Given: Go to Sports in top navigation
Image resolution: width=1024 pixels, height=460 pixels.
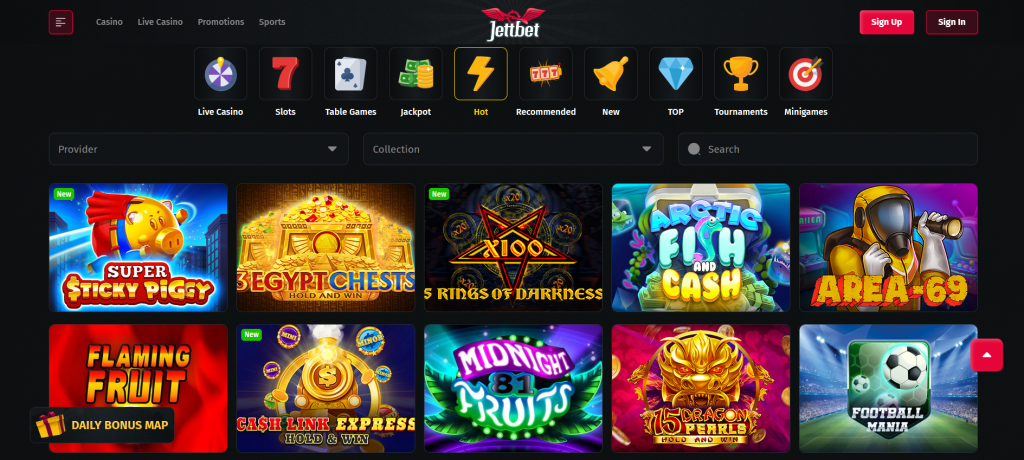Looking at the screenshot, I should [272, 22].
